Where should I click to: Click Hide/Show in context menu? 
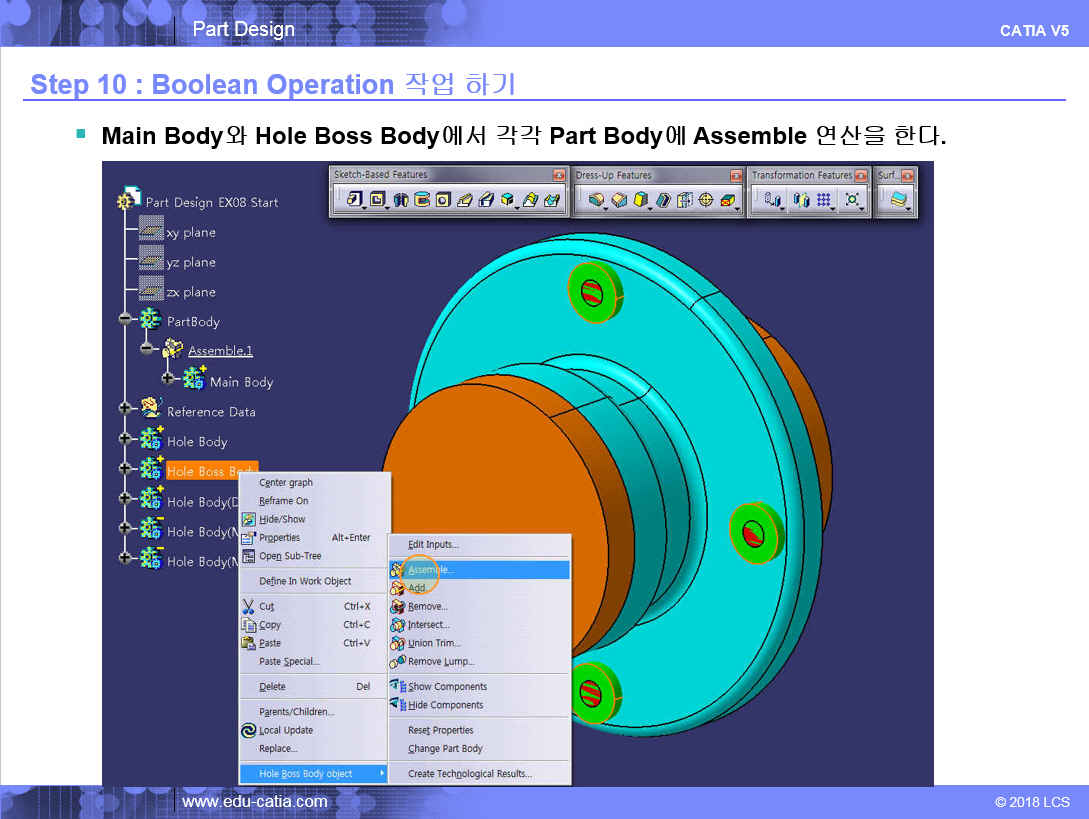(282, 519)
